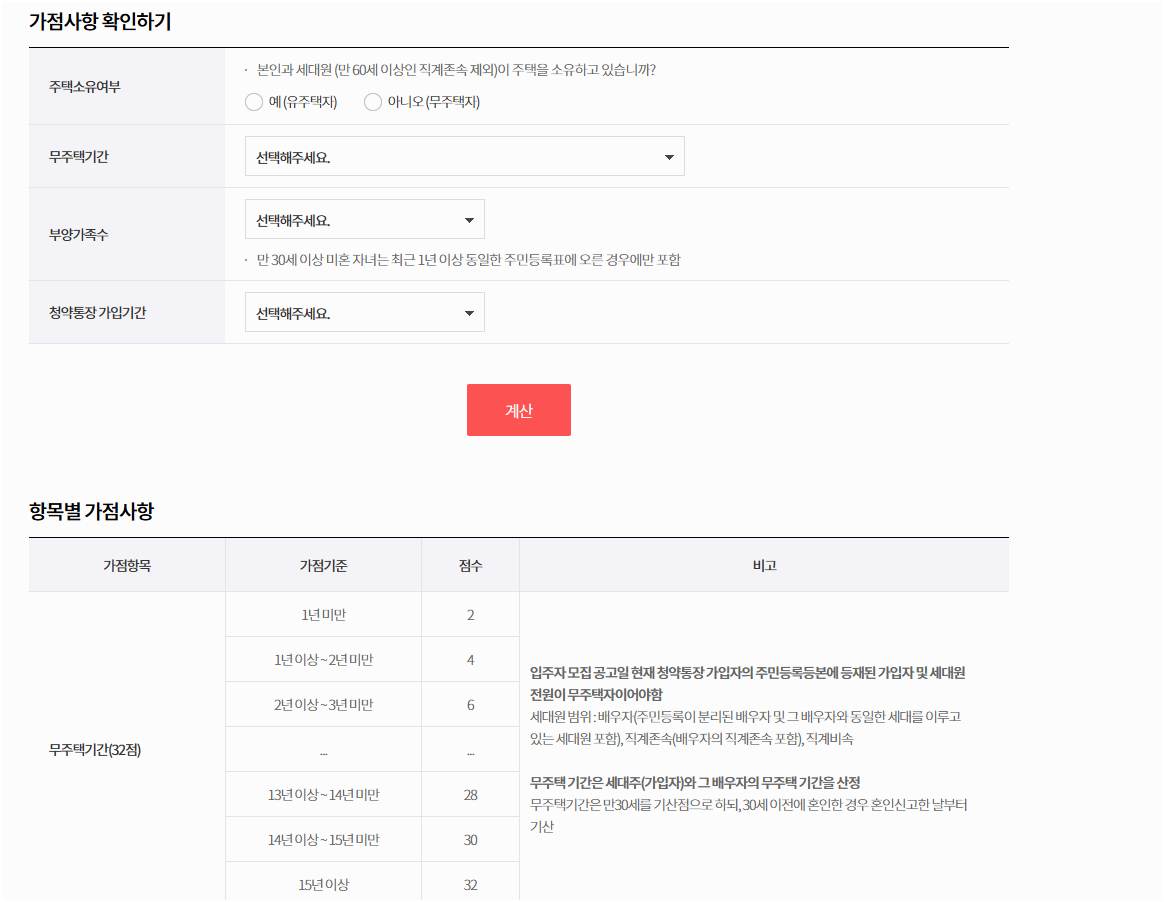This screenshot has width=1164, height=902.
Task: Expand the 부양가족수 dropdown arrow icon
Action: (468, 219)
